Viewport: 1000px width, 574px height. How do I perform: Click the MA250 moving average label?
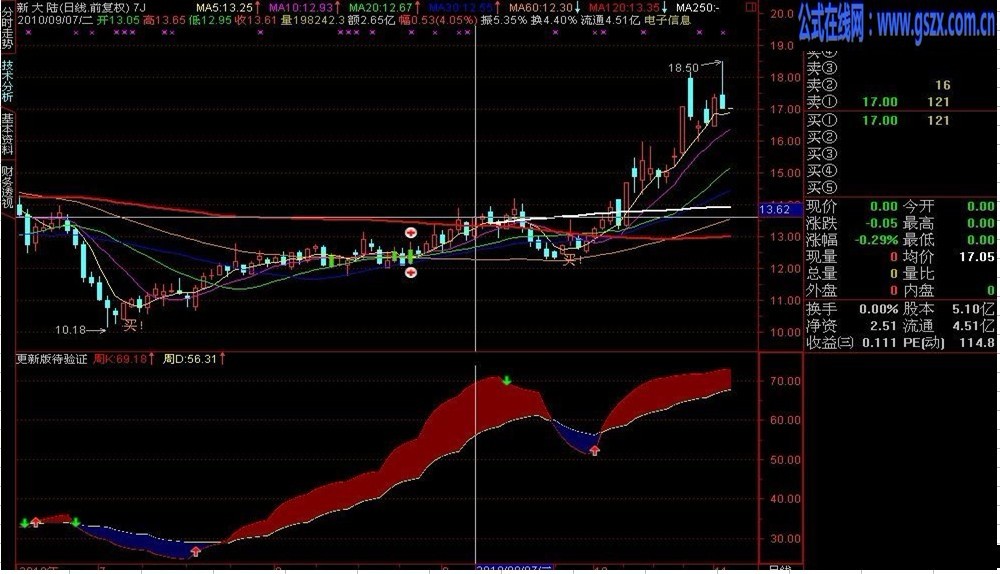[698, 8]
